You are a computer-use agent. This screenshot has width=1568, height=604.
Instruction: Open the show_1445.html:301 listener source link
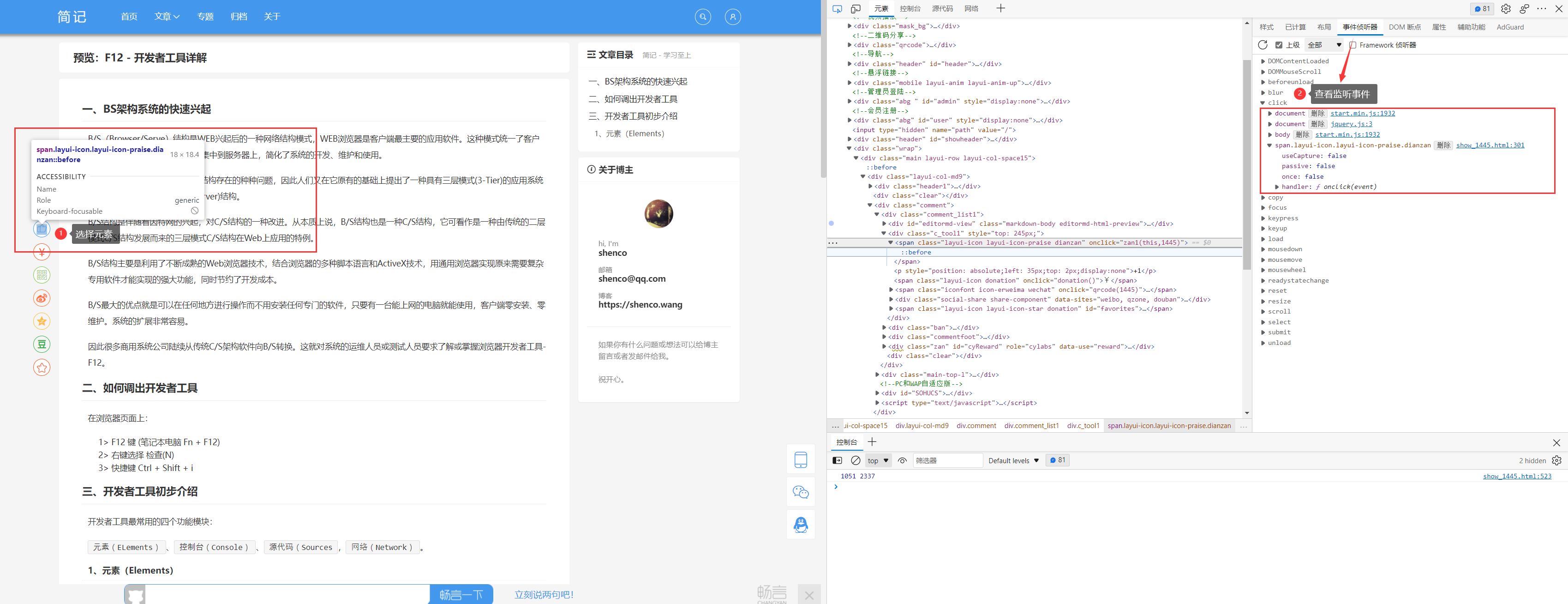point(1490,145)
